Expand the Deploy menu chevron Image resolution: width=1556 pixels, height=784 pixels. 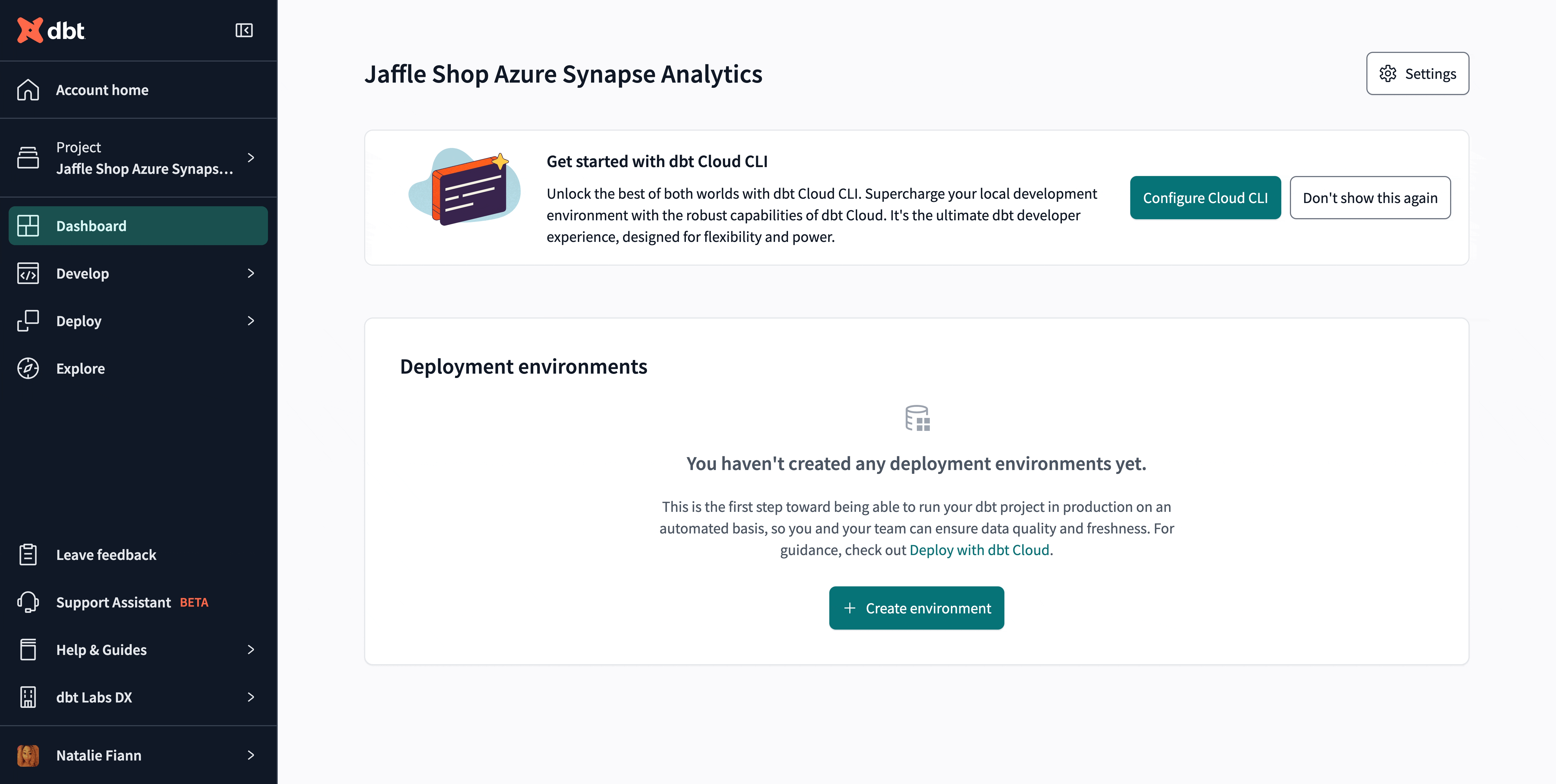pos(251,320)
